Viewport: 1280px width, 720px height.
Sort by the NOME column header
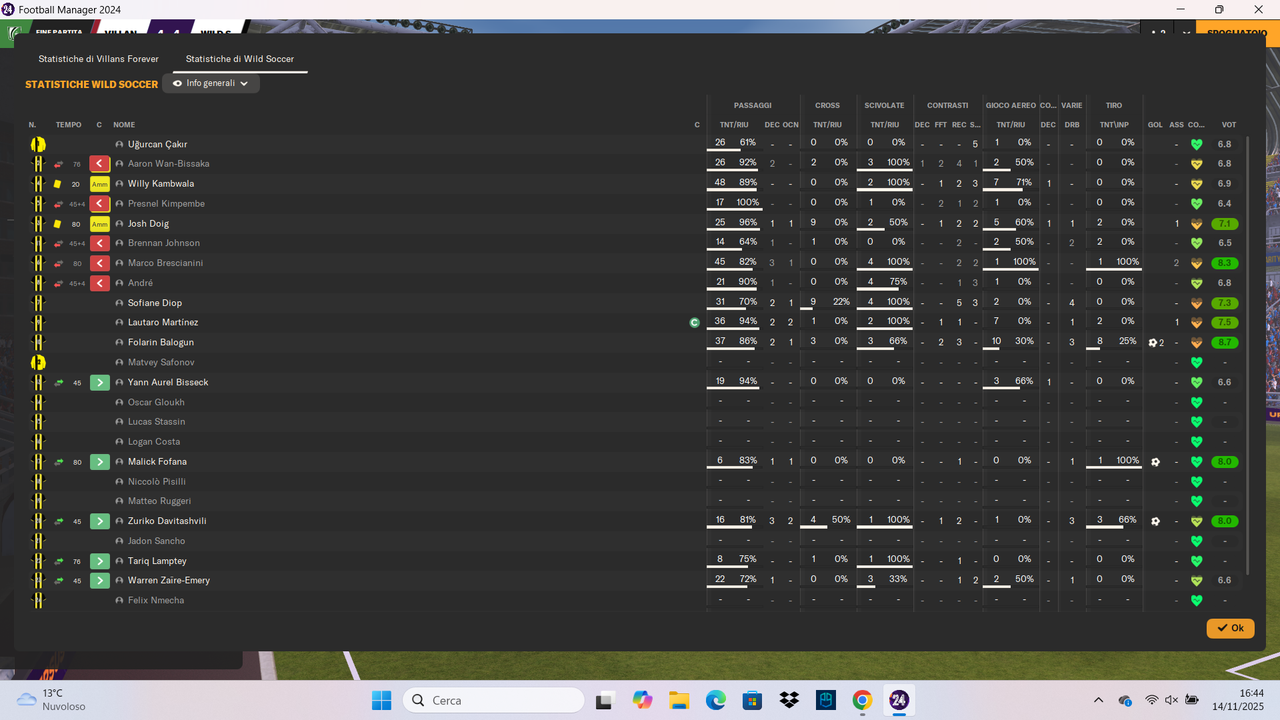coord(124,125)
